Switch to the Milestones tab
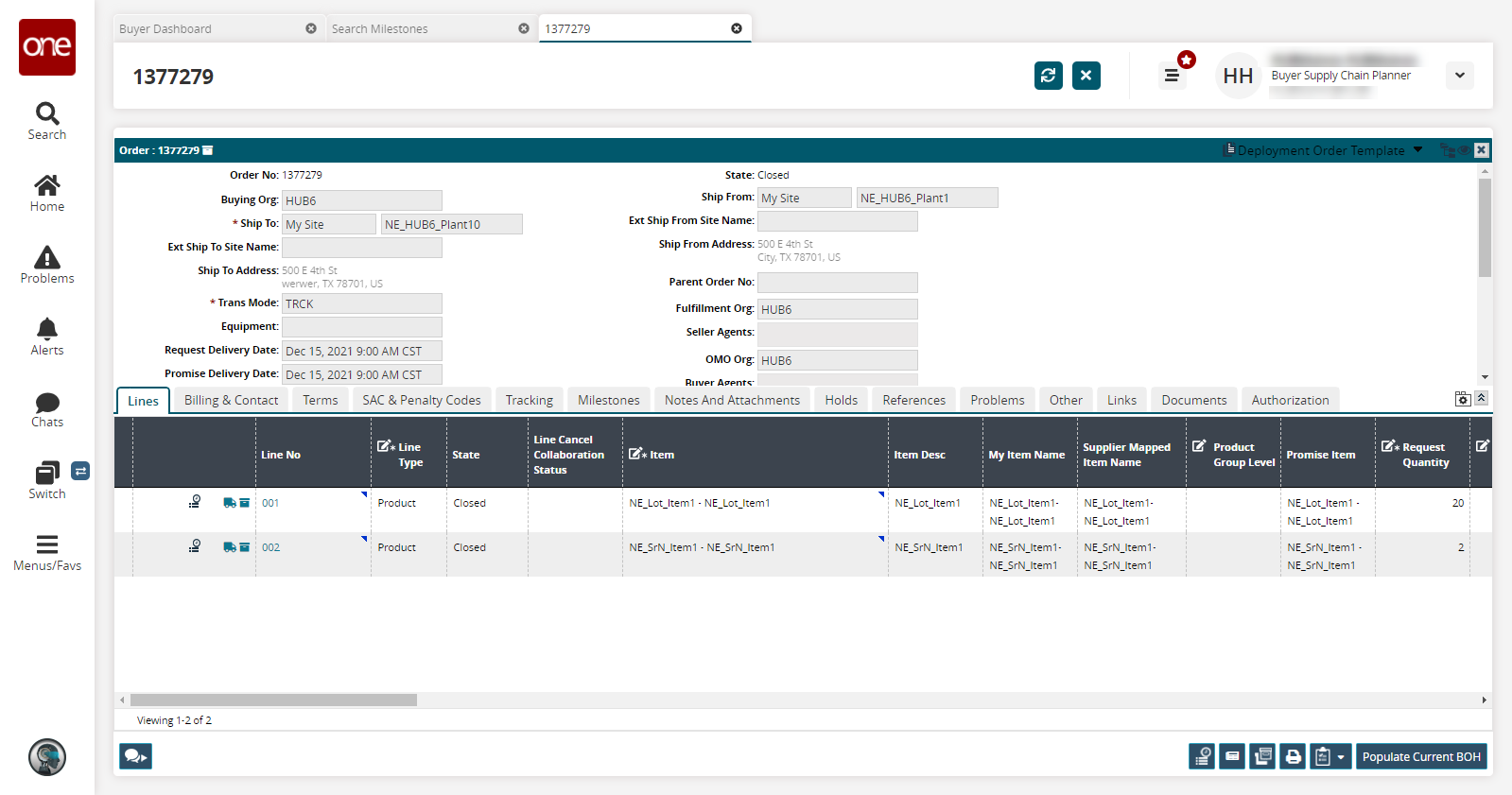The width and height of the screenshot is (1512, 795). [608, 400]
